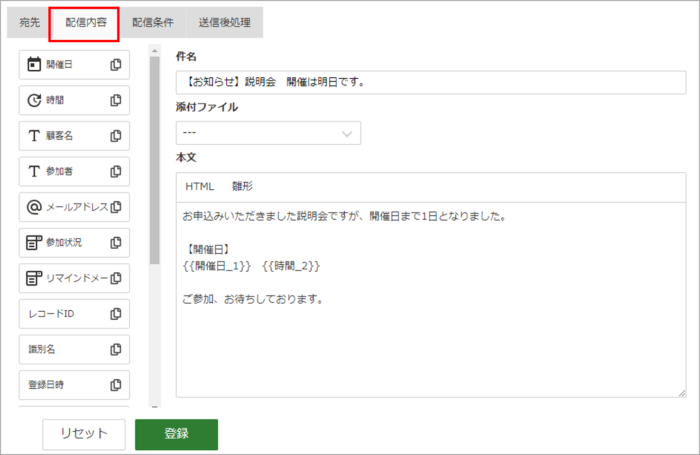Click the 登録日時 field label
Image resolution: width=700 pixels, height=455 pixels.
tap(46, 385)
